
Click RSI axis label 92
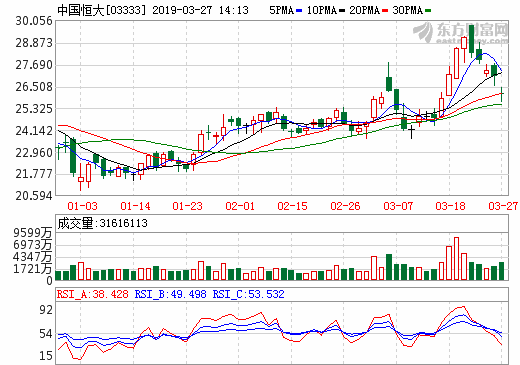[46, 310]
